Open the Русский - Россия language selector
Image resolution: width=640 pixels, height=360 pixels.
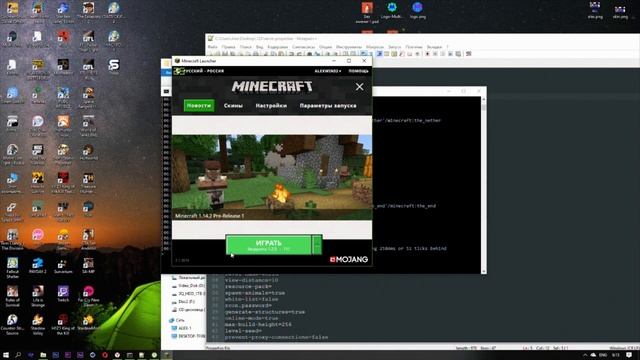pyautogui.click(x=199, y=71)
